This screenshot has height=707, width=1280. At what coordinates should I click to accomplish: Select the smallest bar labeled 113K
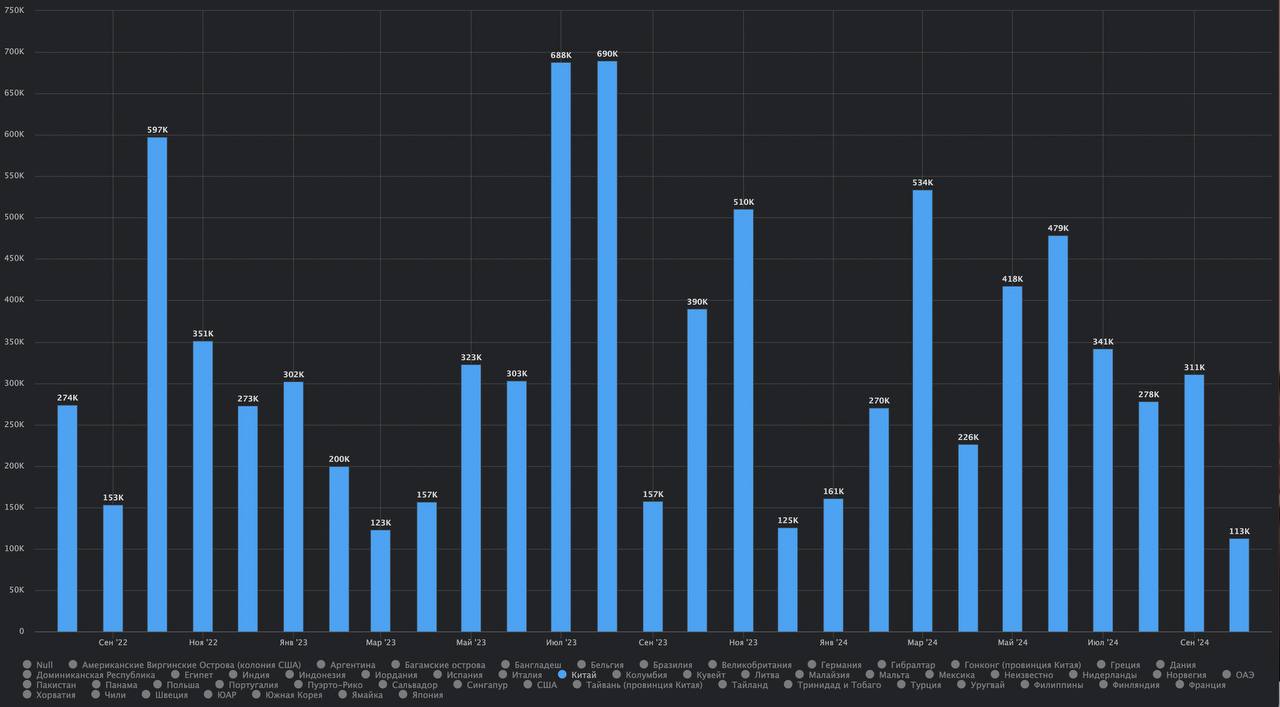point(1239,585)
